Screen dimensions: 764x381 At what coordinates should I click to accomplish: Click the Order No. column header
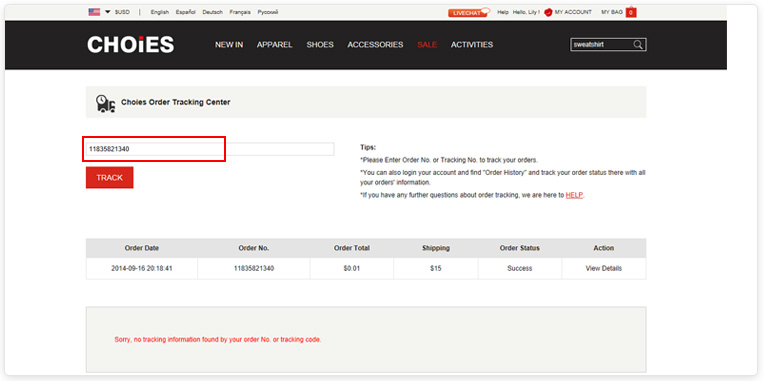254,248
